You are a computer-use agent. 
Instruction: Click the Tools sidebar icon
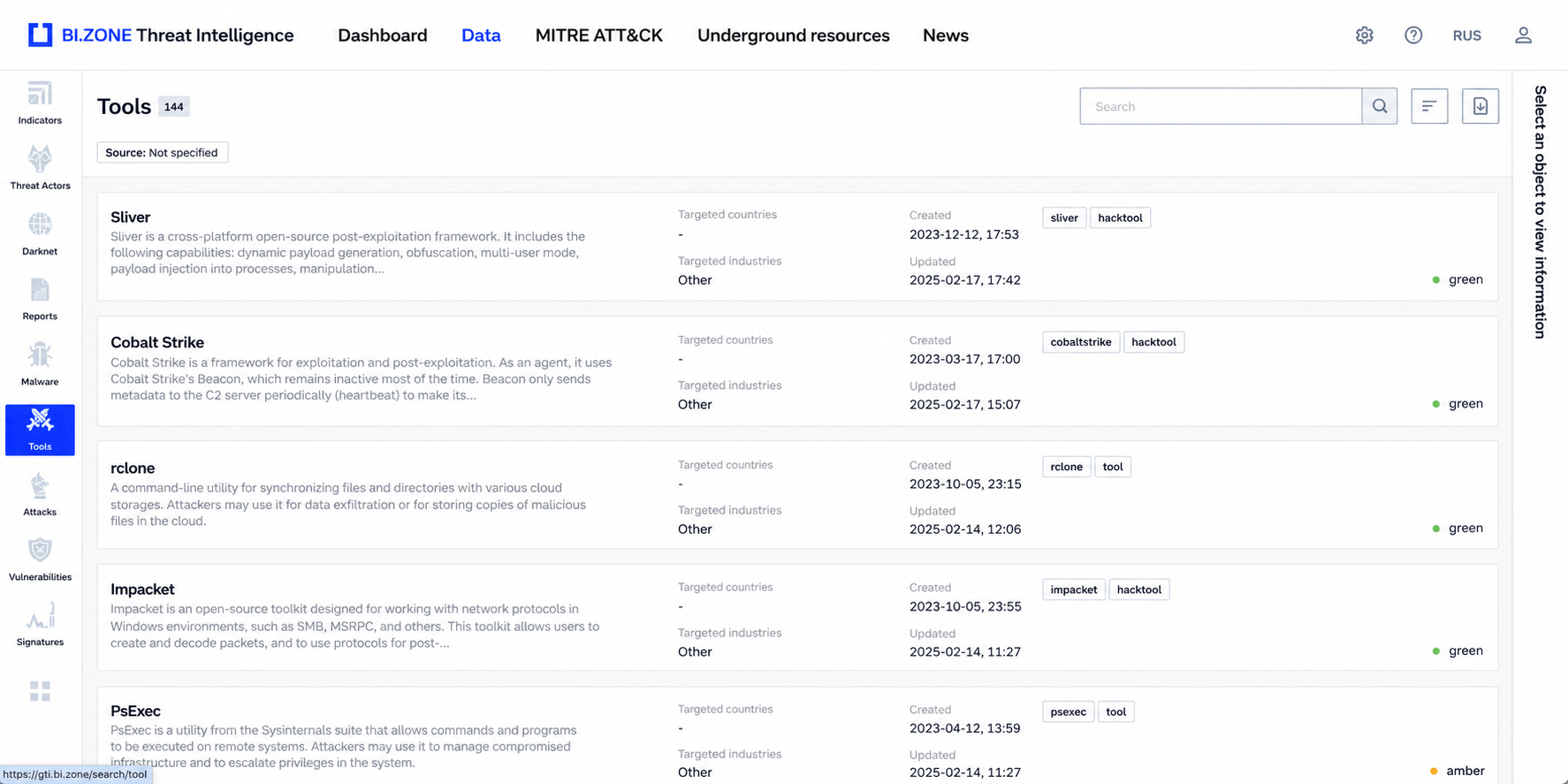(x=40, y=430)
